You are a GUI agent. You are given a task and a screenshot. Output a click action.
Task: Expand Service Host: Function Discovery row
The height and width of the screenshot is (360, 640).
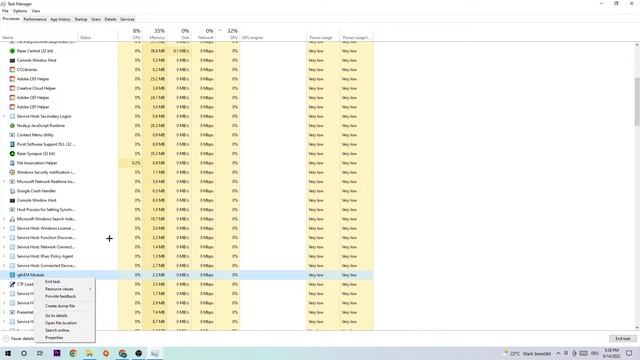click(x=4, y=238)
